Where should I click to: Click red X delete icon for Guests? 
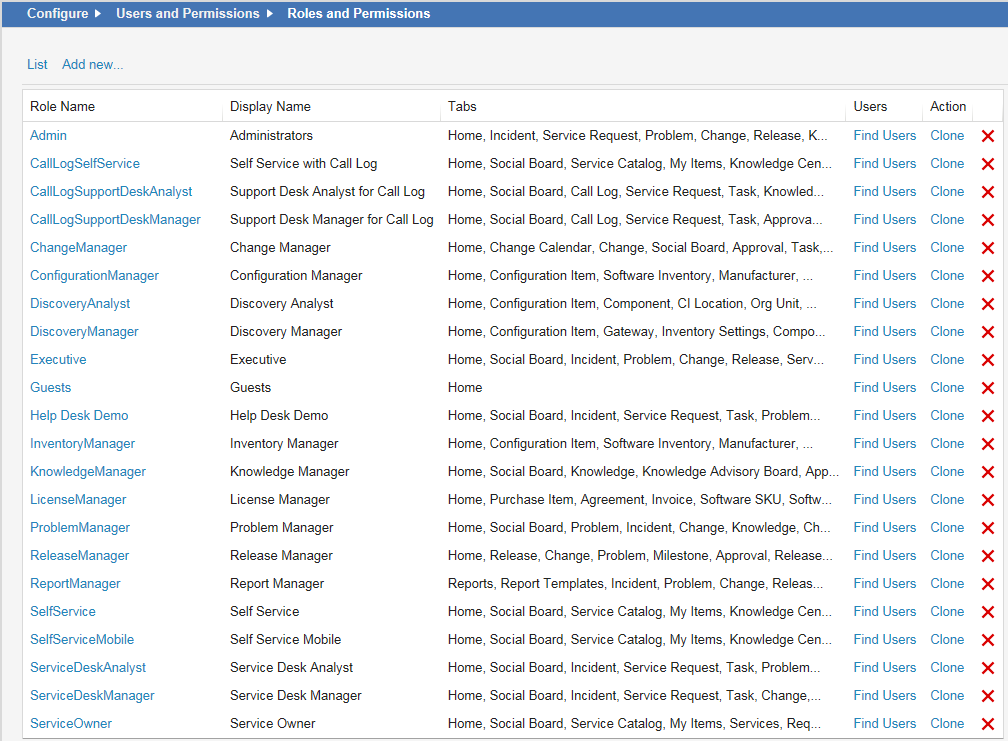[987, 388]
